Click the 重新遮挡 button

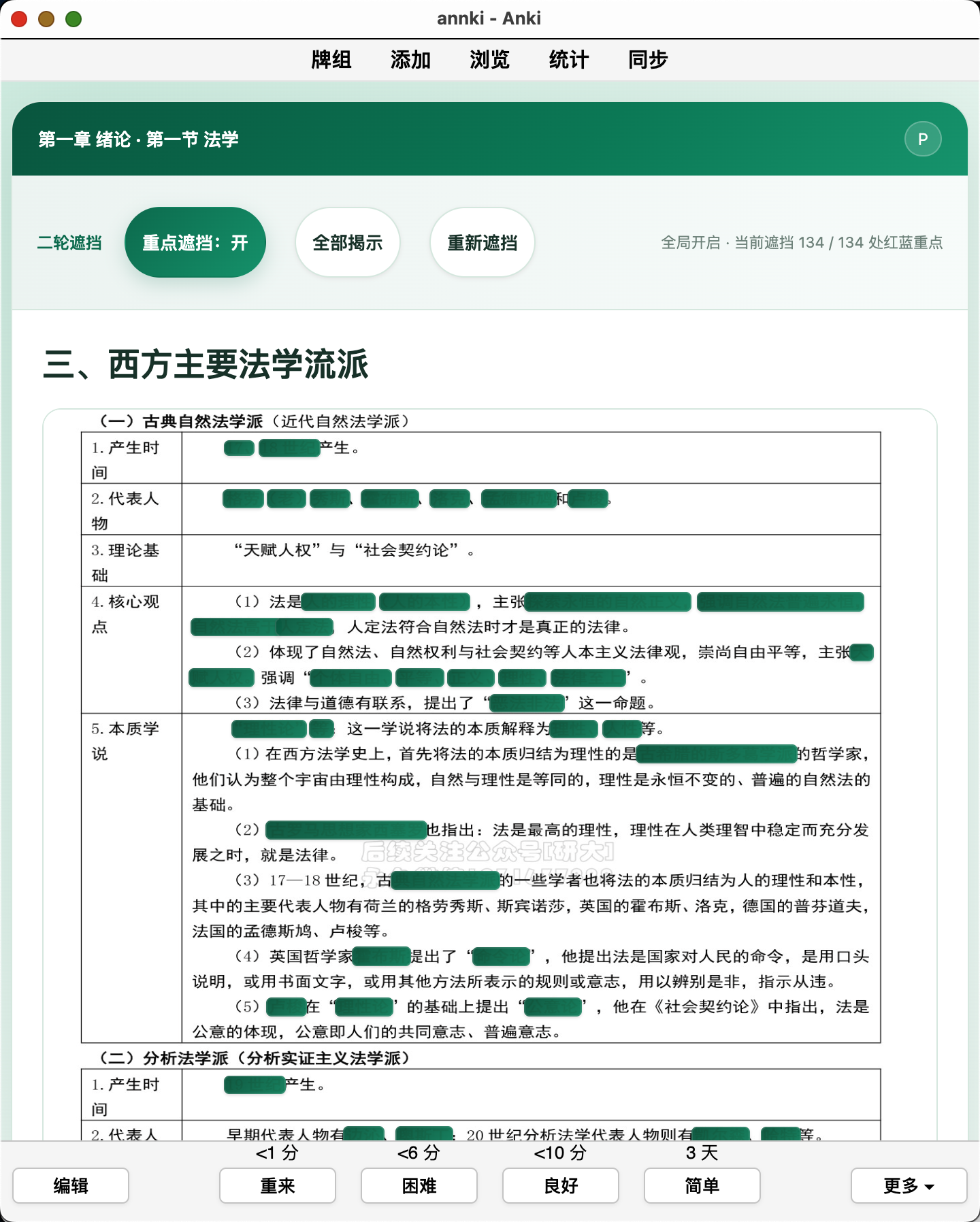coord(482,242)
